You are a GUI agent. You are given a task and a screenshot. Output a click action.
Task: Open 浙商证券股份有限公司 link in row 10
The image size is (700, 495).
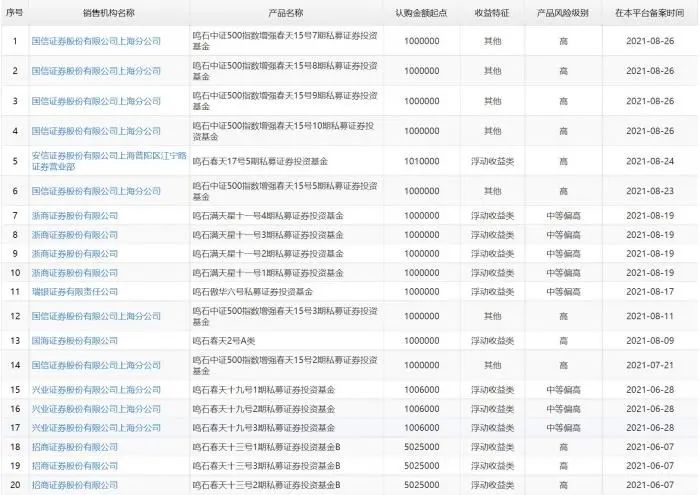[75, 273]
